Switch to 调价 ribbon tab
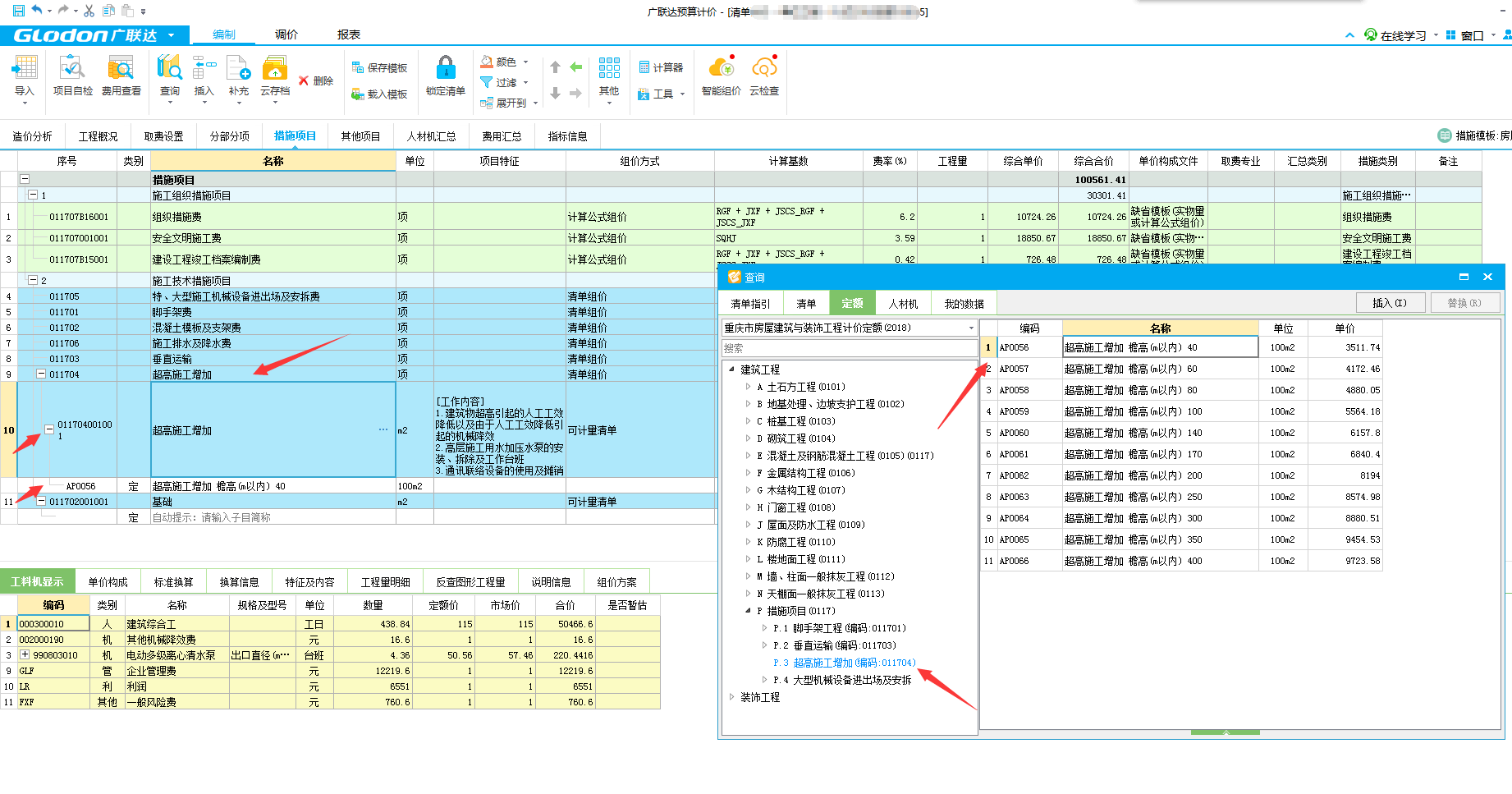The width and height of the screenshot is (1512, 794). click(286, 34)
